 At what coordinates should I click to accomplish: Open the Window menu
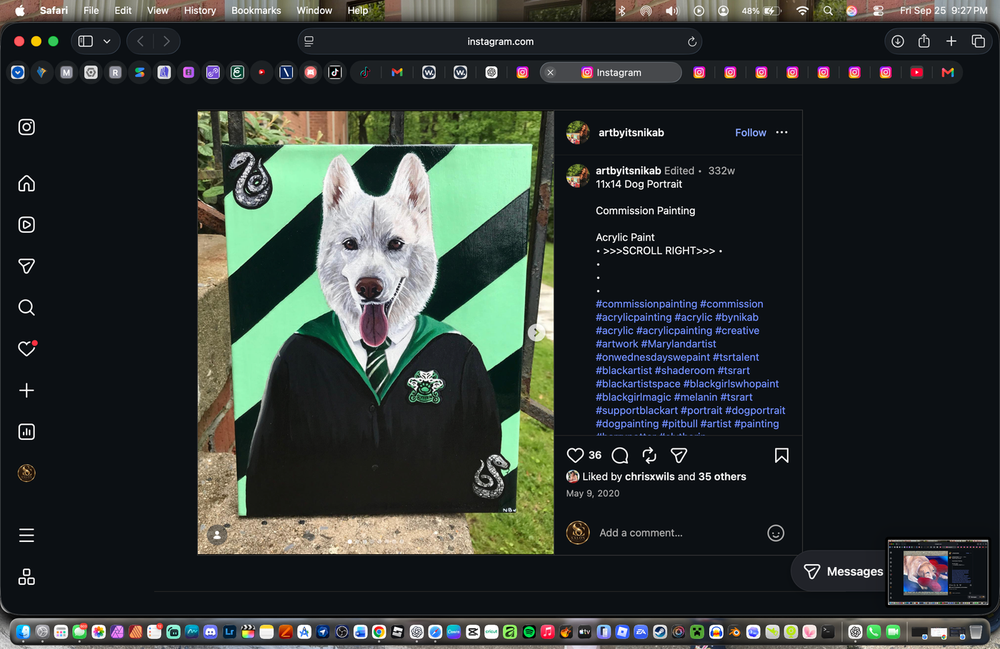pos(314,10)
